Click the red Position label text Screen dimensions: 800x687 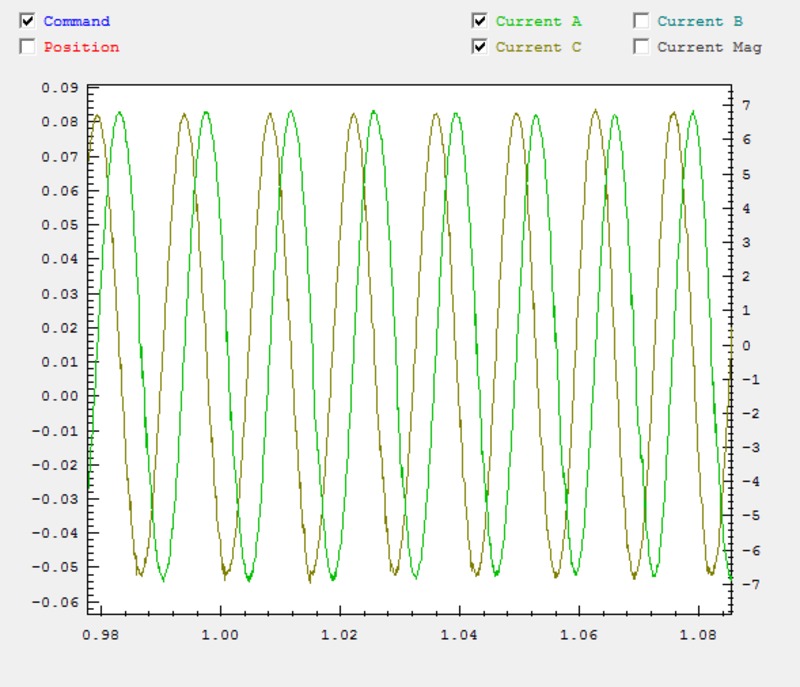pyautogui.click(x=81, y=47)
